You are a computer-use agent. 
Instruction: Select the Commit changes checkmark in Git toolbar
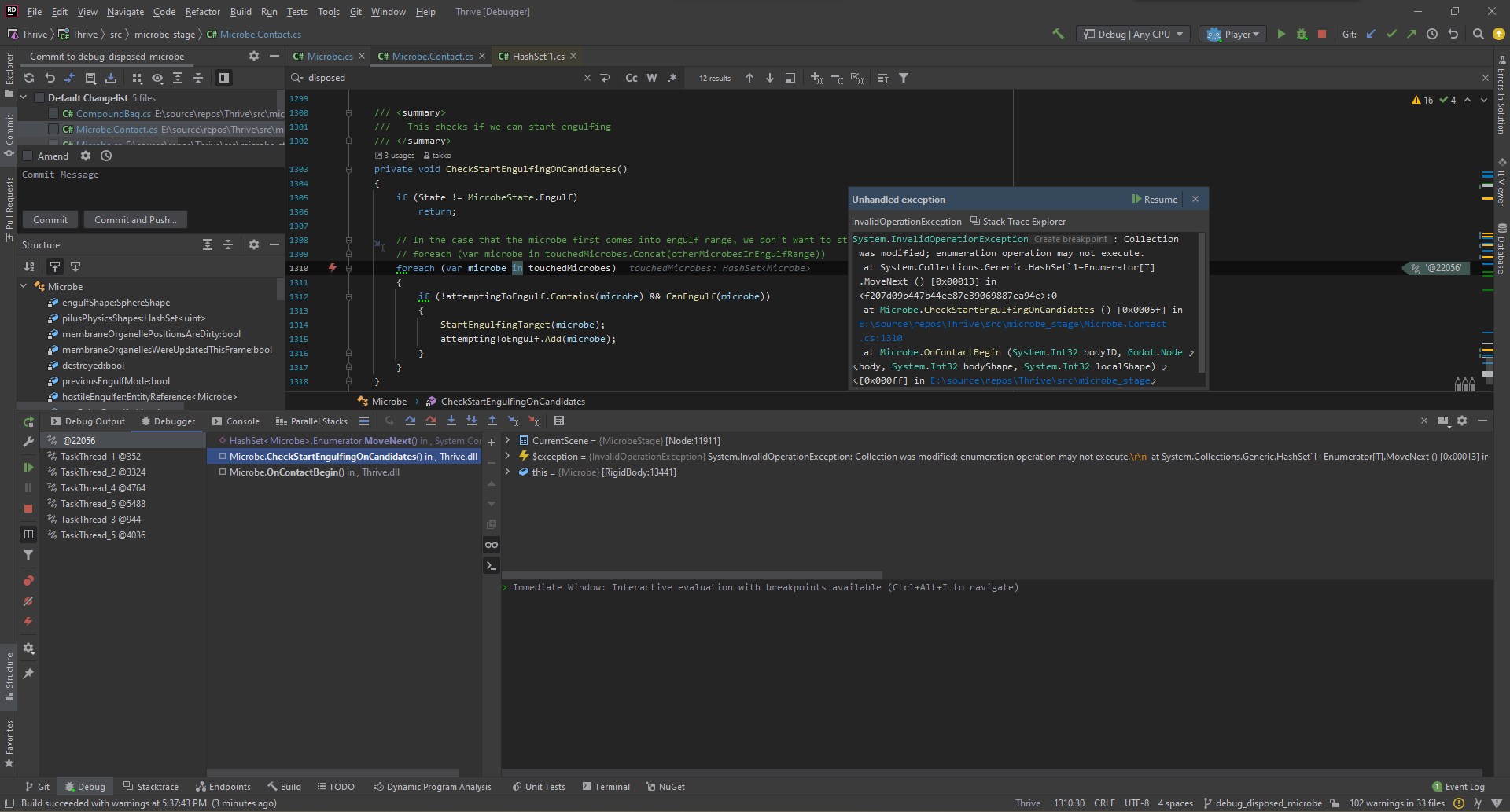point(1391,34)
